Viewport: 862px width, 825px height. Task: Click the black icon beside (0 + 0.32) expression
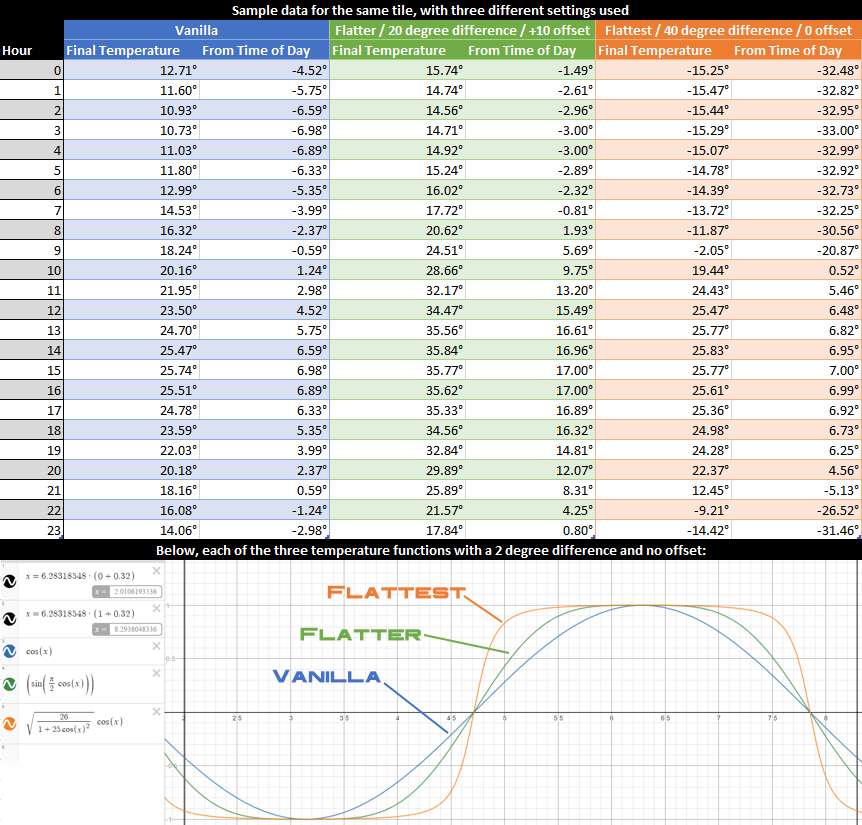coord(9,581)
